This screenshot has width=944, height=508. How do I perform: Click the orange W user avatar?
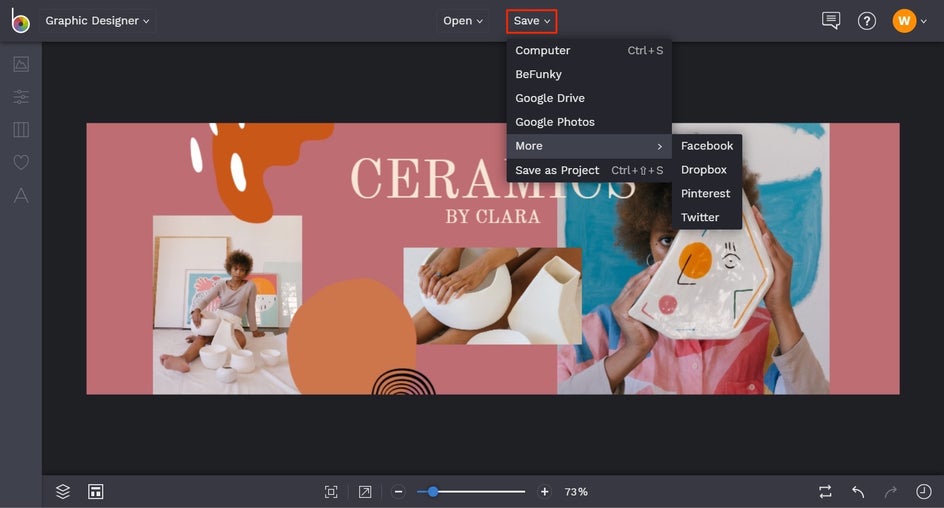pos(904,21)
